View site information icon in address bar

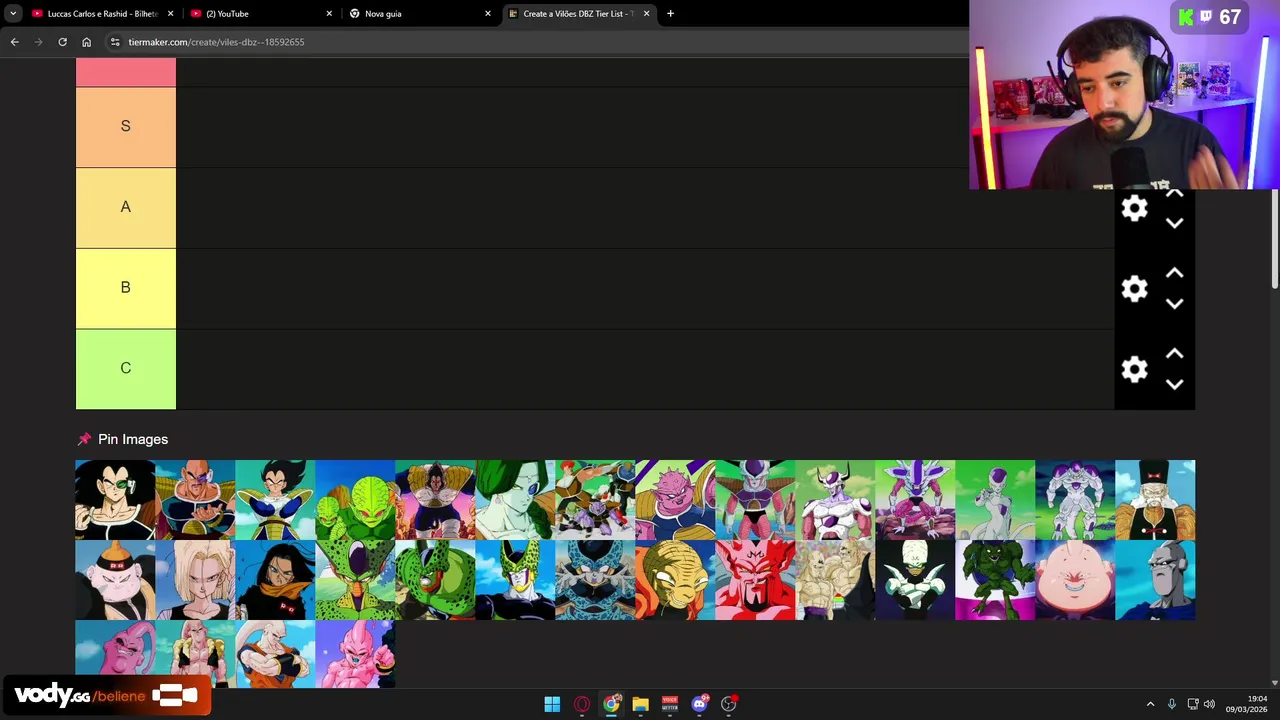(115, 42)
